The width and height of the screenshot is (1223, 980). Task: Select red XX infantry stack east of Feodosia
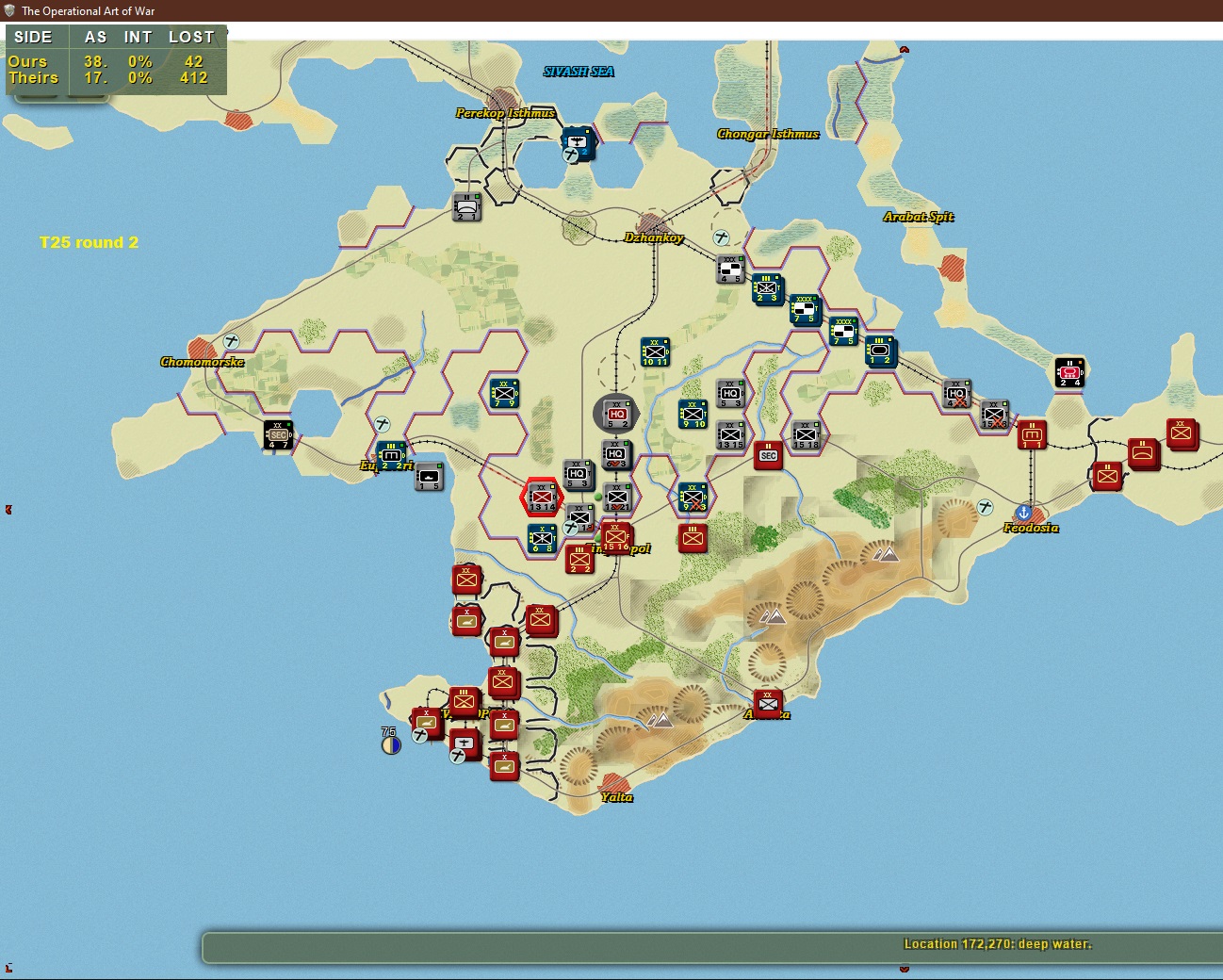tap(1182, 434)
